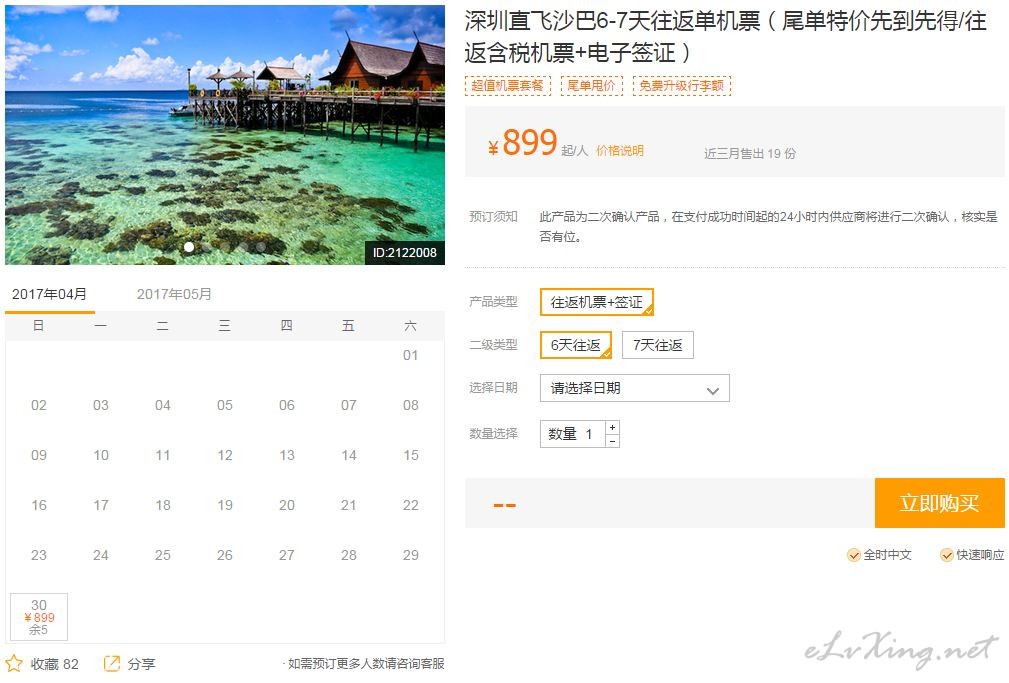Click calendar date 05
Viewport: 1009px width, 683px height.
point(225,405)
